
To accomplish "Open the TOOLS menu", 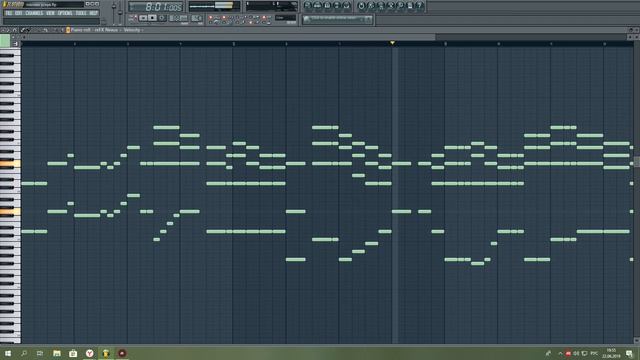I will 81,13.
